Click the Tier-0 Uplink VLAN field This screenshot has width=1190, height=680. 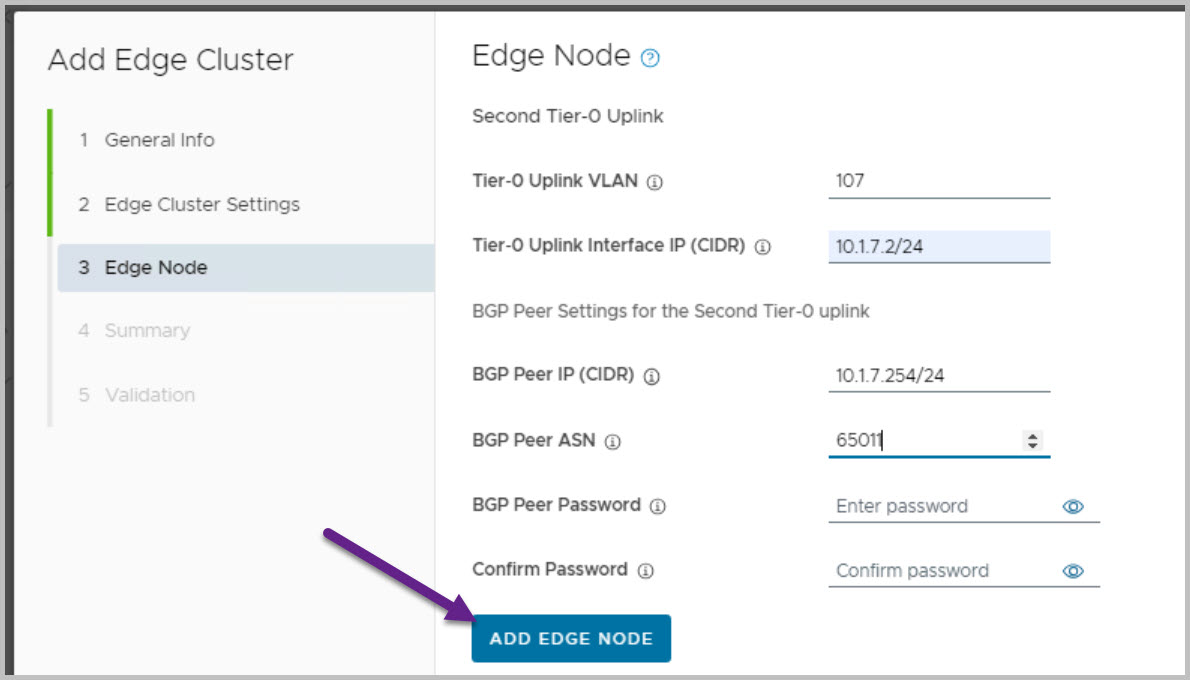click(939, 181)
